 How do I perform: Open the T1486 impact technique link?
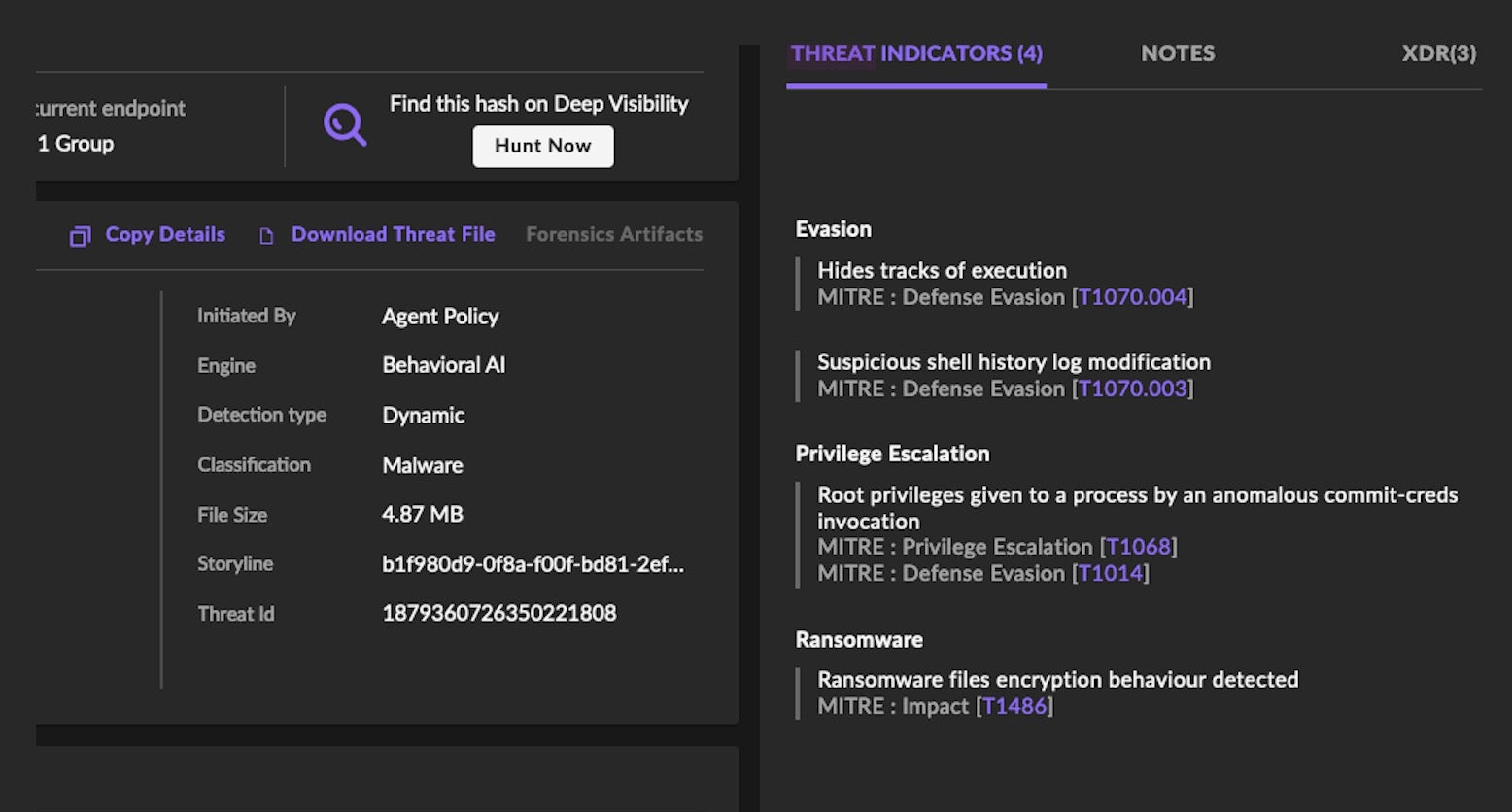(x=1014, y=706)
